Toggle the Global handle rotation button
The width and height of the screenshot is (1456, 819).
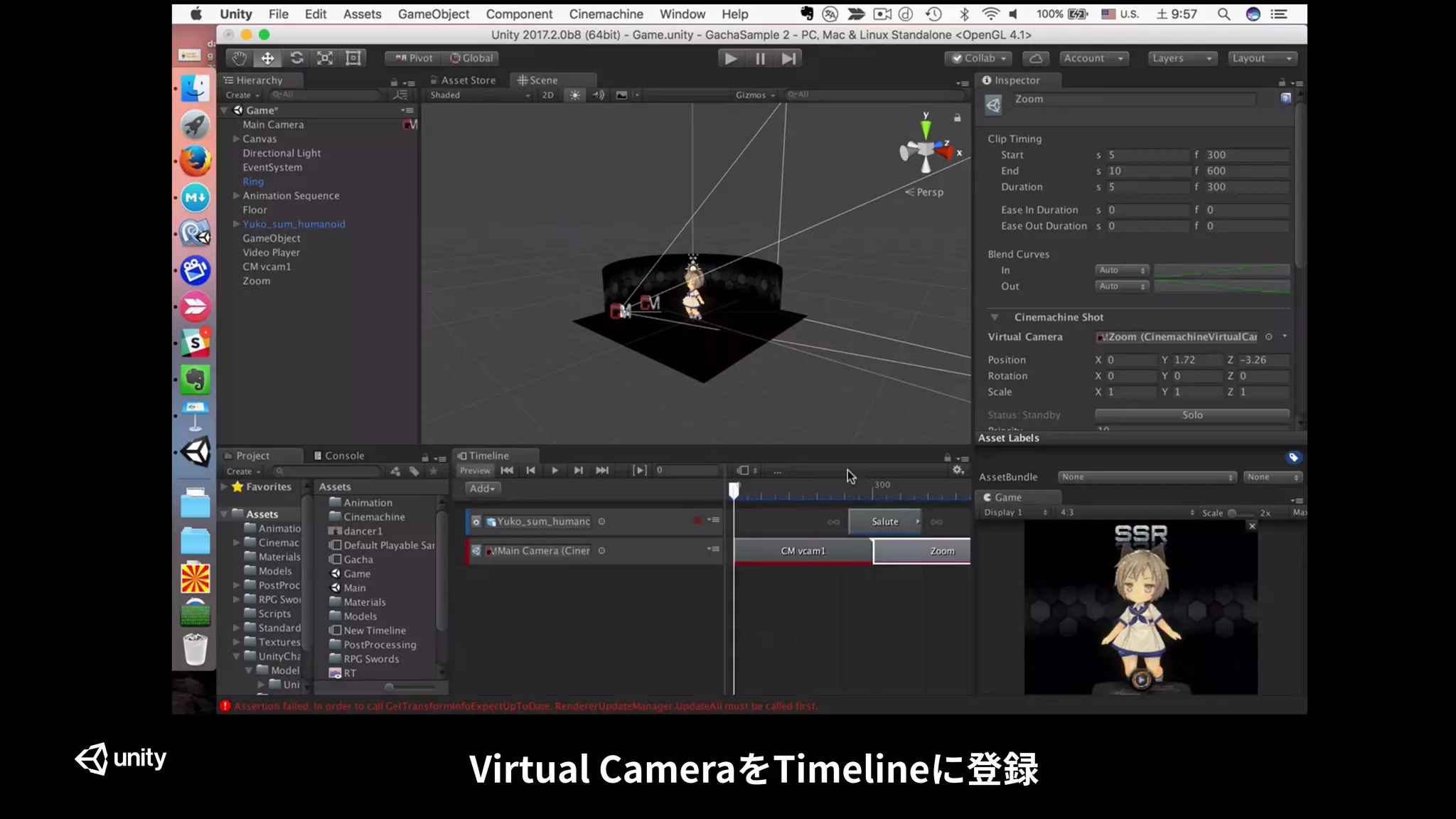coord(471,58)
